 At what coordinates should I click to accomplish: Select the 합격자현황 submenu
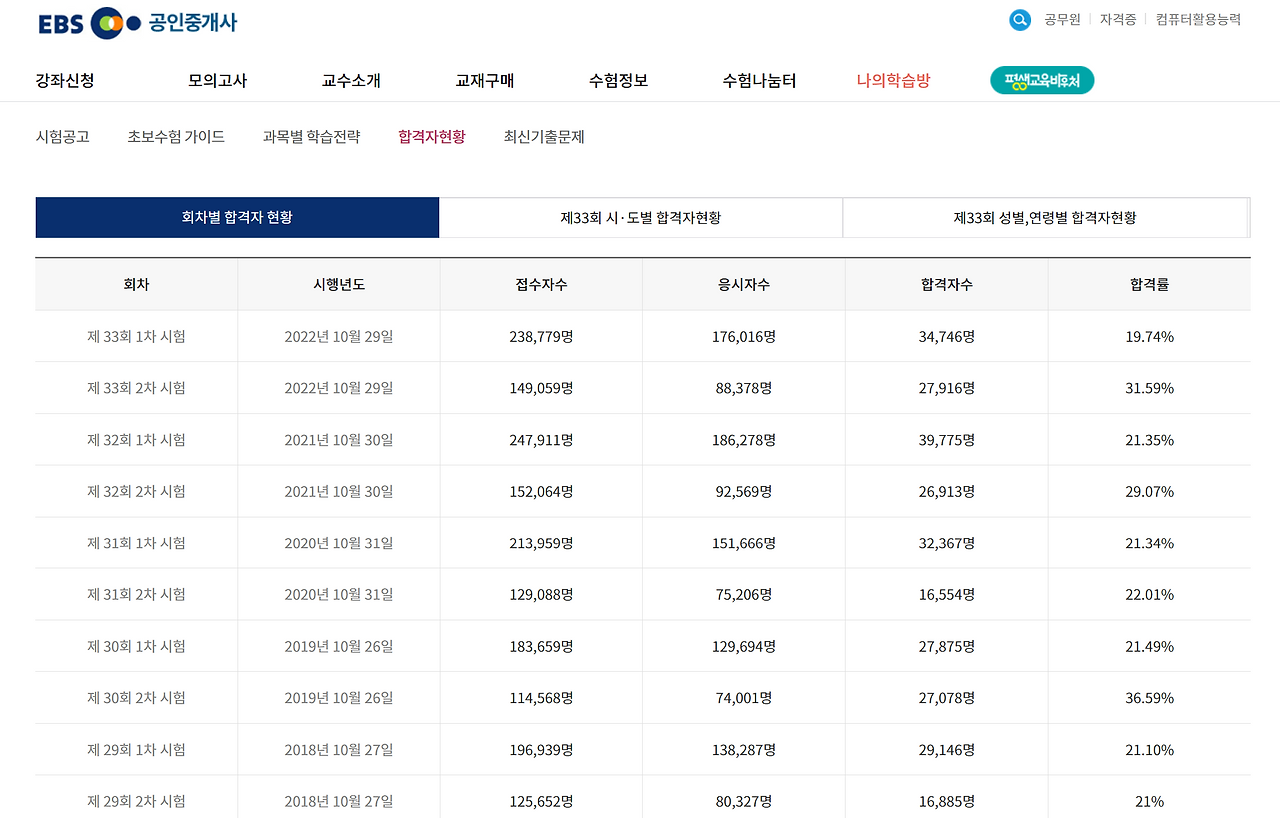click(431, 137)
